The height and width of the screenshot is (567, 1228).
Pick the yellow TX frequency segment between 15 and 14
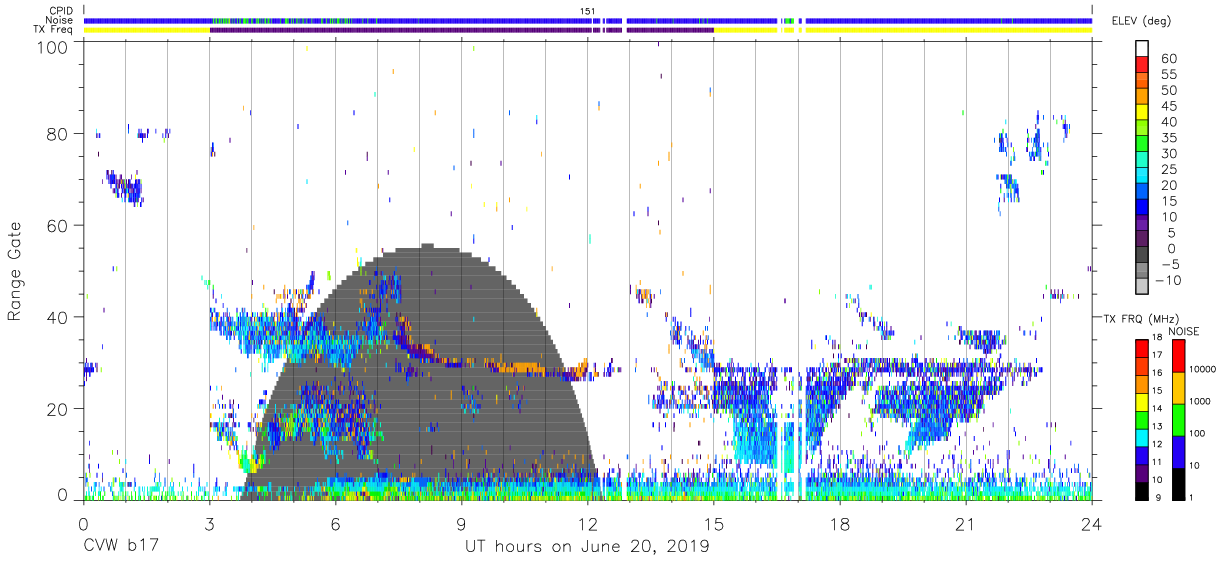[1141, 402]
